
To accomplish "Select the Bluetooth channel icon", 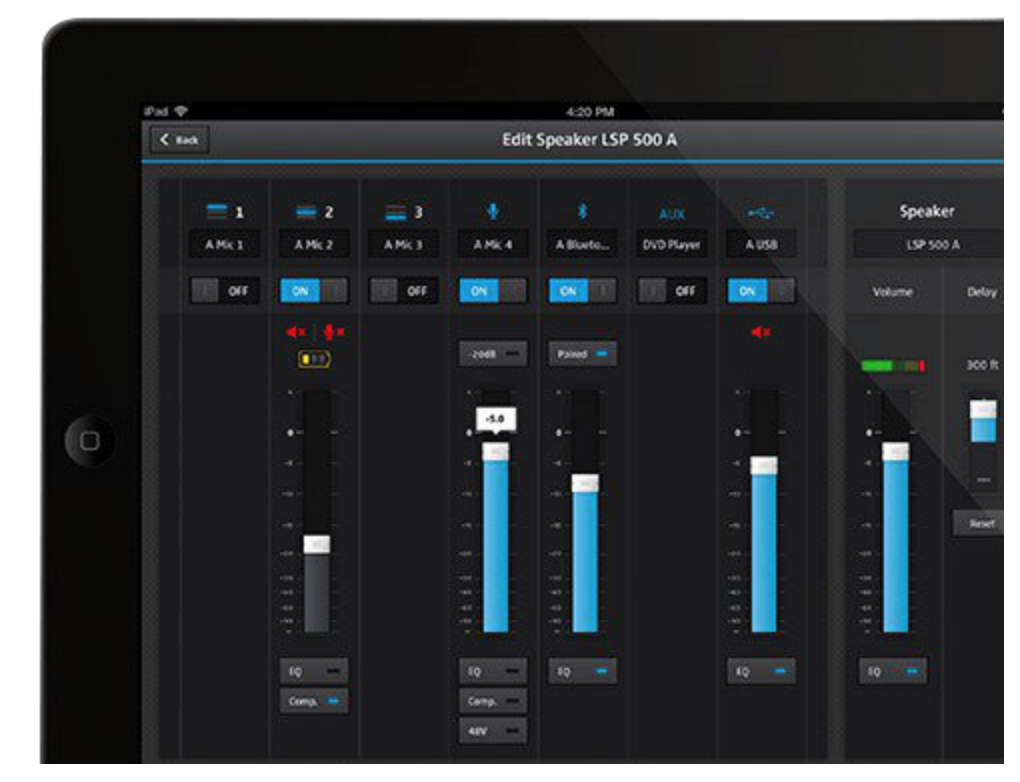I will coord(582,211).
